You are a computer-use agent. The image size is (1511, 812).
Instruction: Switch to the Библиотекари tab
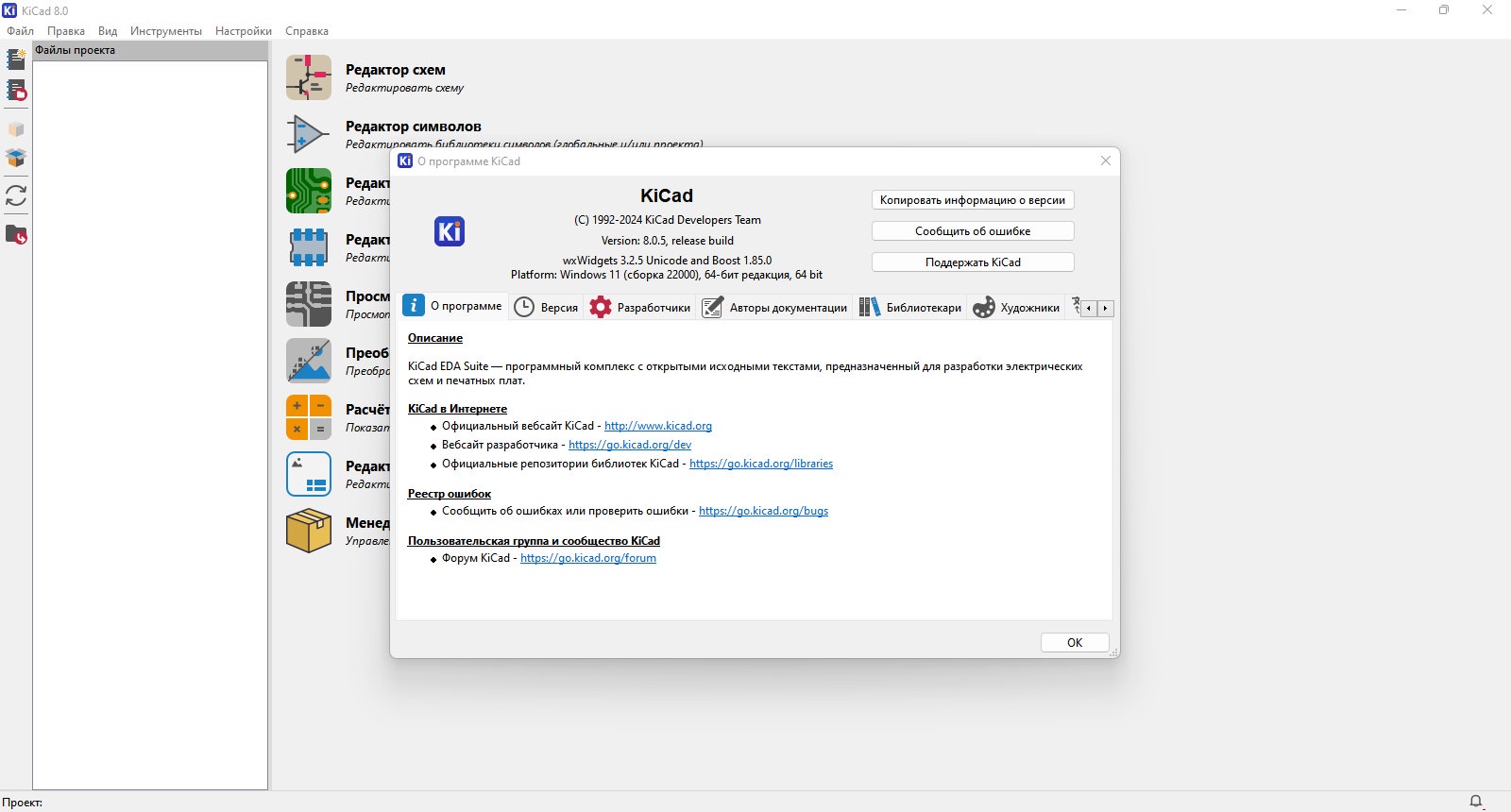coord(910,308)
